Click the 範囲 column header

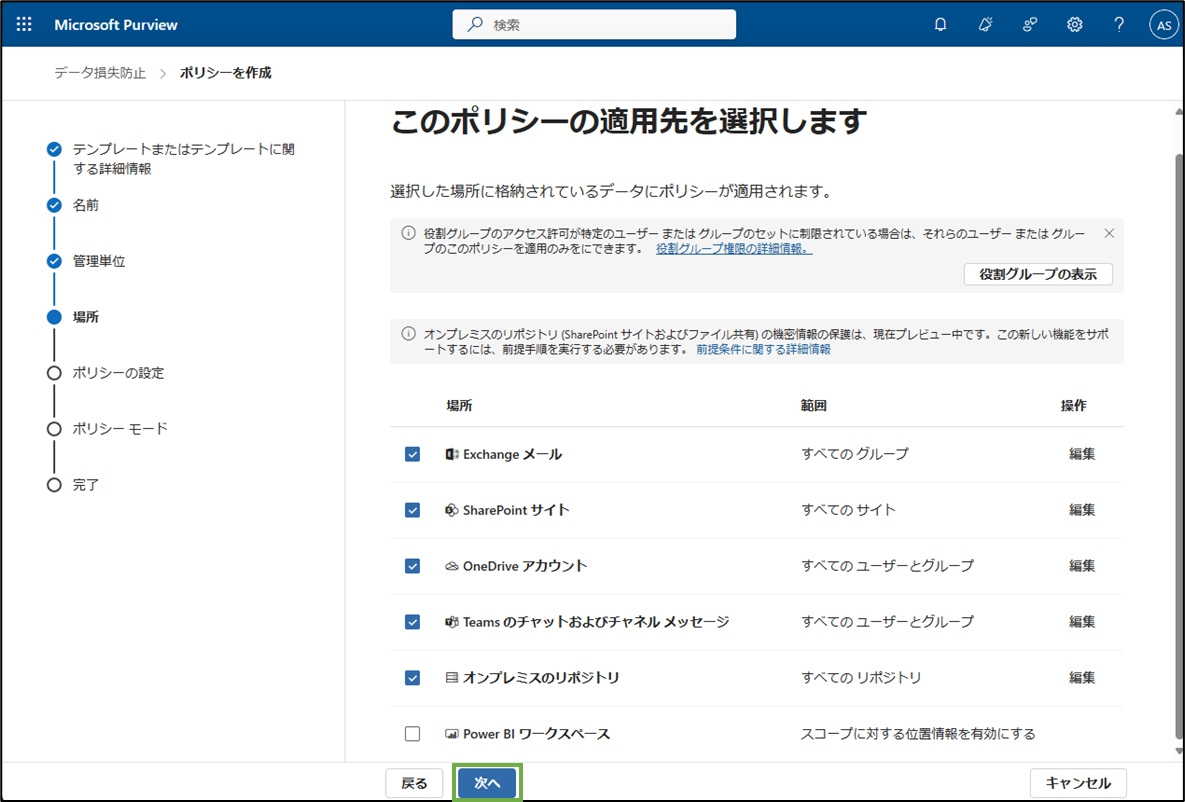click(814, 406)
